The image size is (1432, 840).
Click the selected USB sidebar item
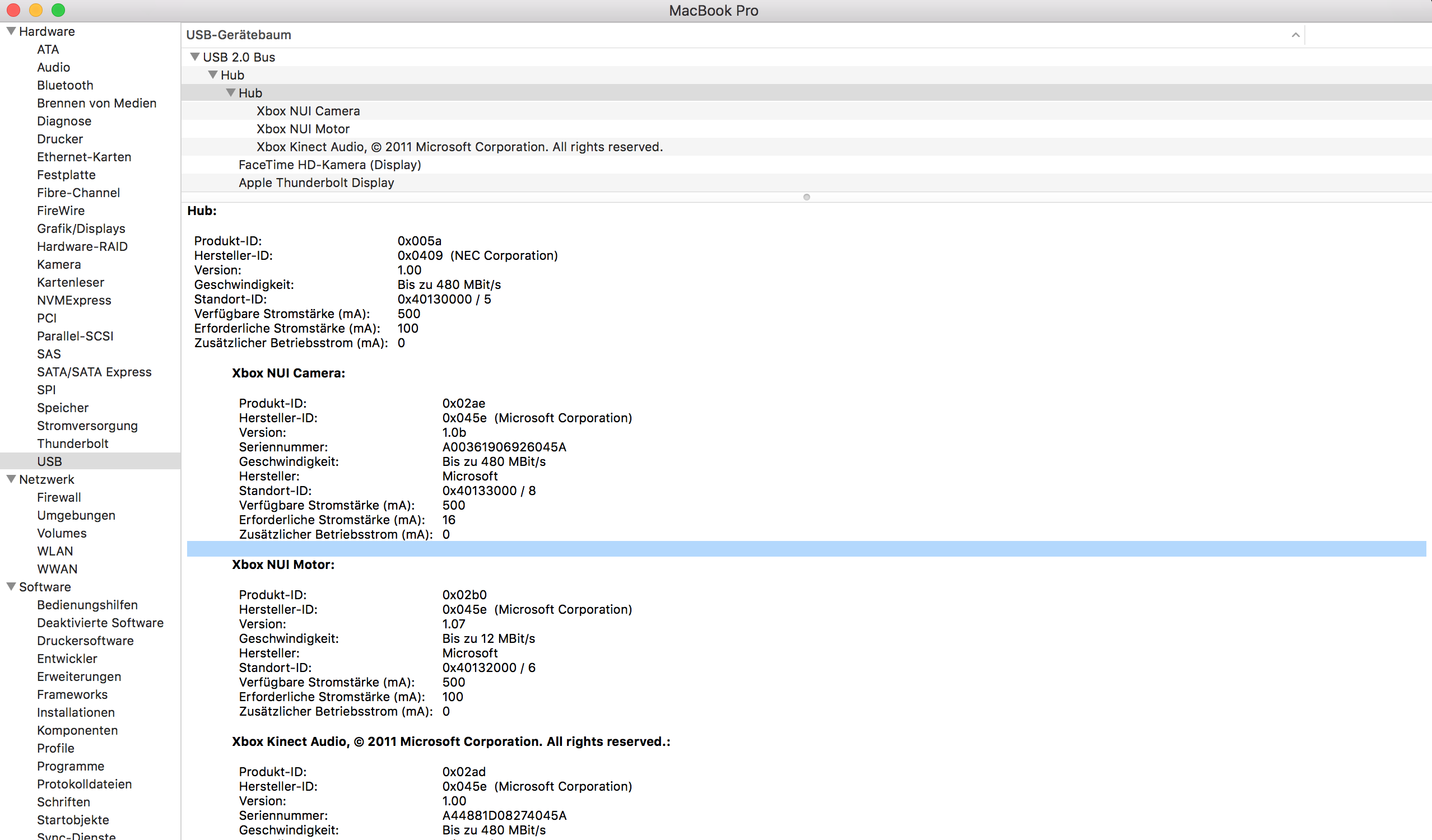(x=90, y=461)
